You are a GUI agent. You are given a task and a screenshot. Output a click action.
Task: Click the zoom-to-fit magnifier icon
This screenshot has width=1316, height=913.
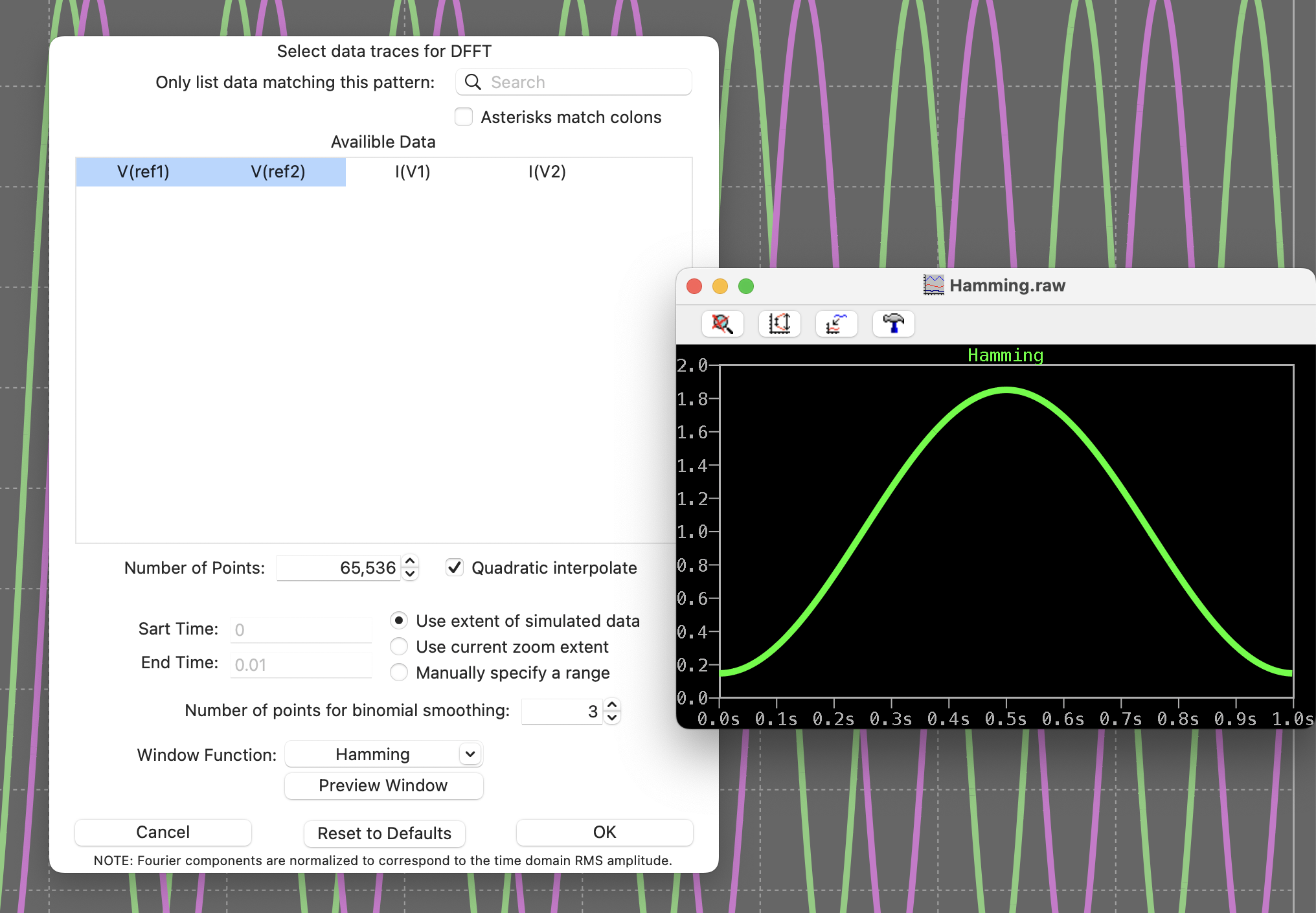point(722,324)
